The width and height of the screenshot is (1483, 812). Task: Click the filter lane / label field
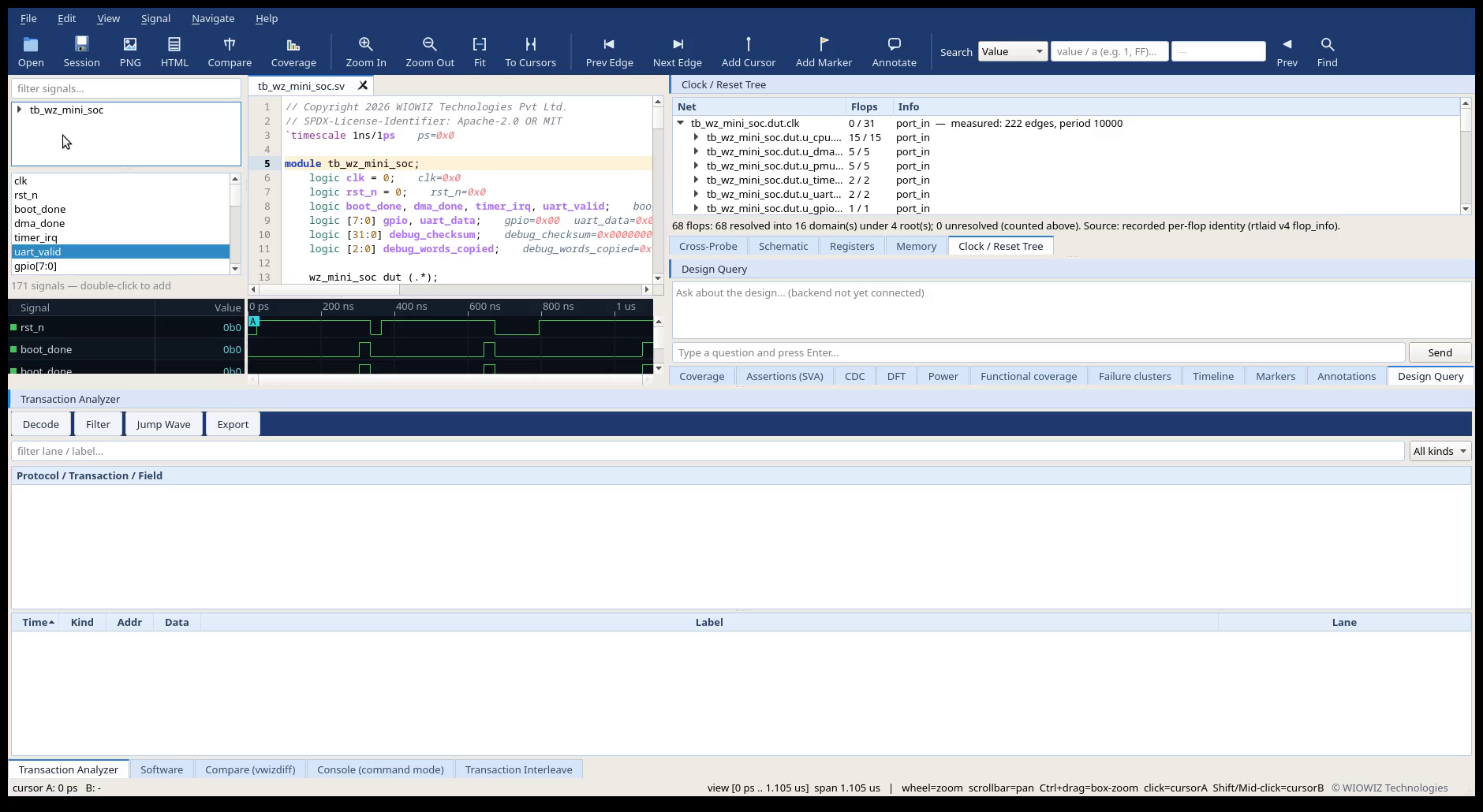click(708, 451)
